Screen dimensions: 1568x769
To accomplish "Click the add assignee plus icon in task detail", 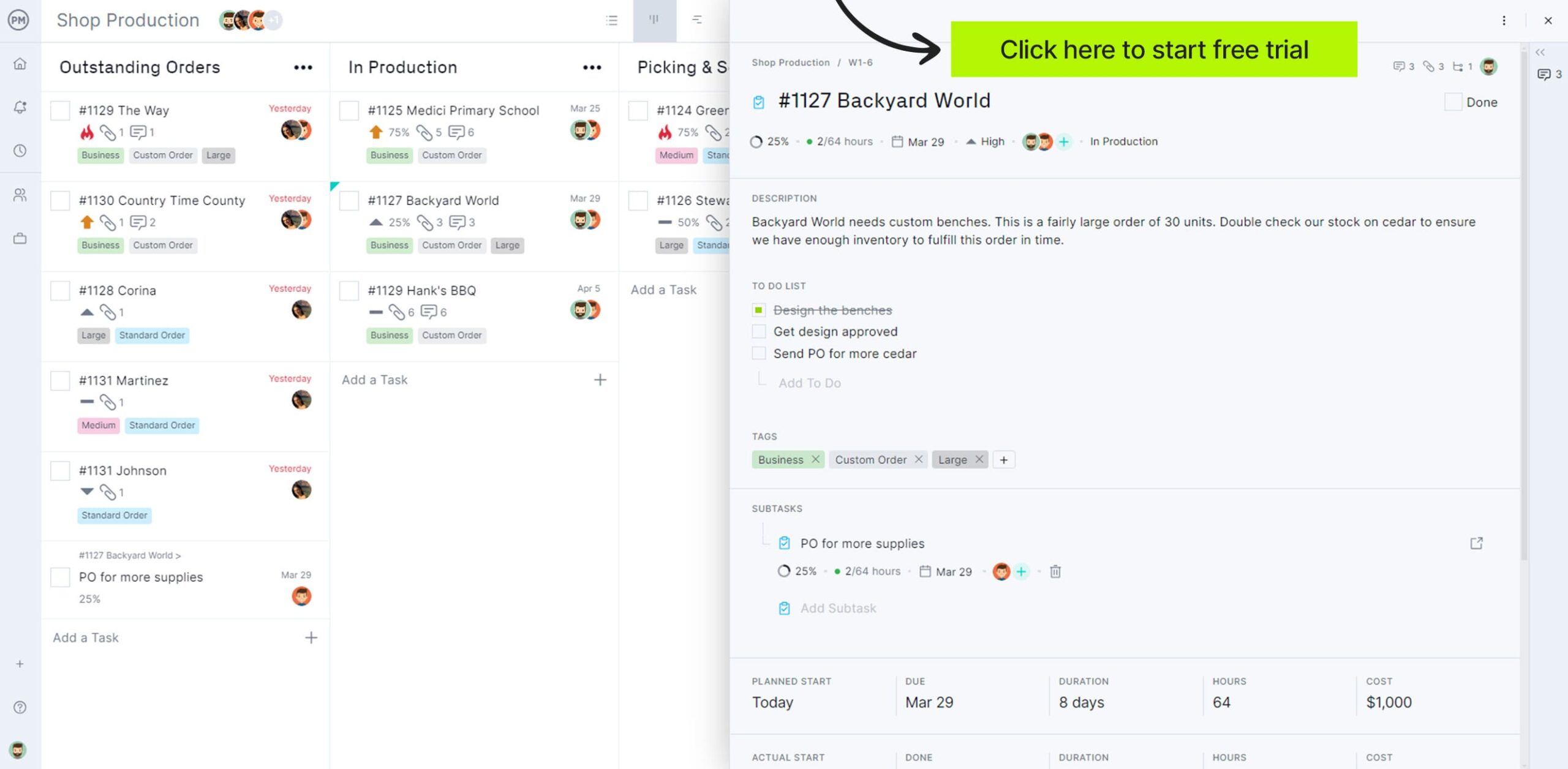I will (1063, 141).
